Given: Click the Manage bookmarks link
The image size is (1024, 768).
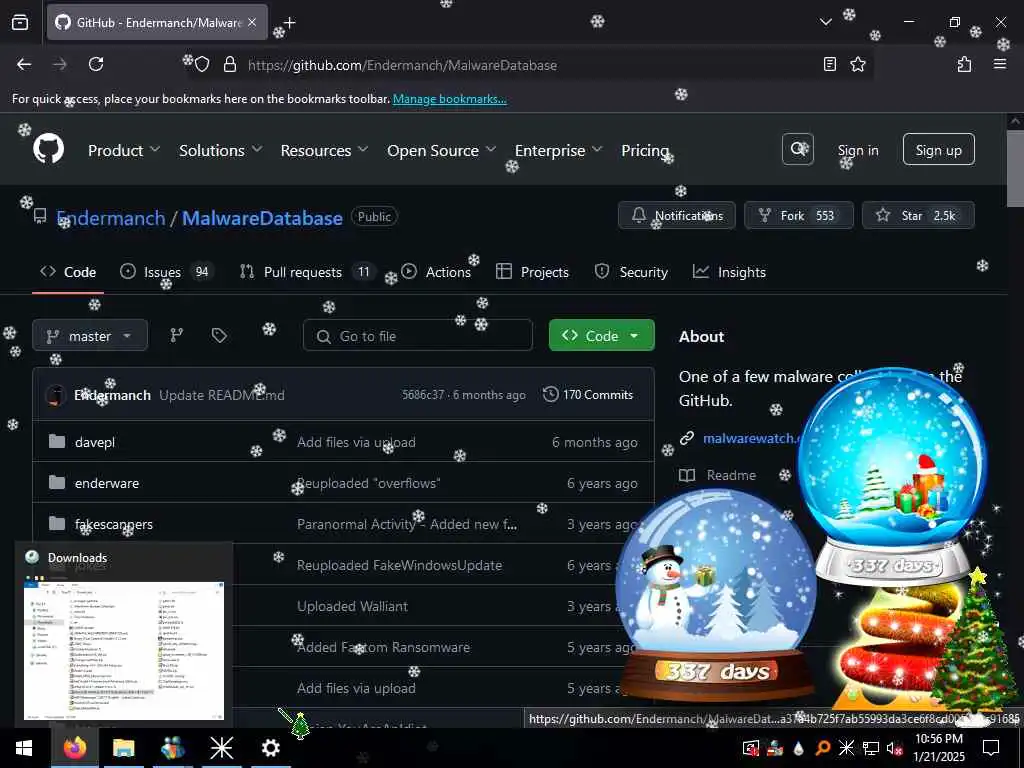Looking at the screenshot, I should (449, 99).
